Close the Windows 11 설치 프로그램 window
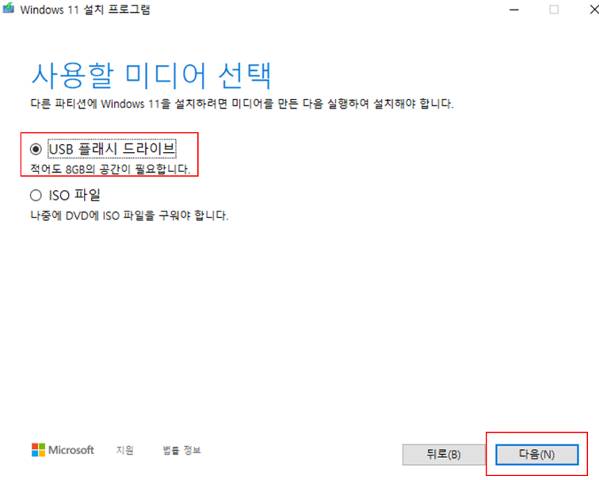Screen dimensions: 599x480 coord(594,10)
